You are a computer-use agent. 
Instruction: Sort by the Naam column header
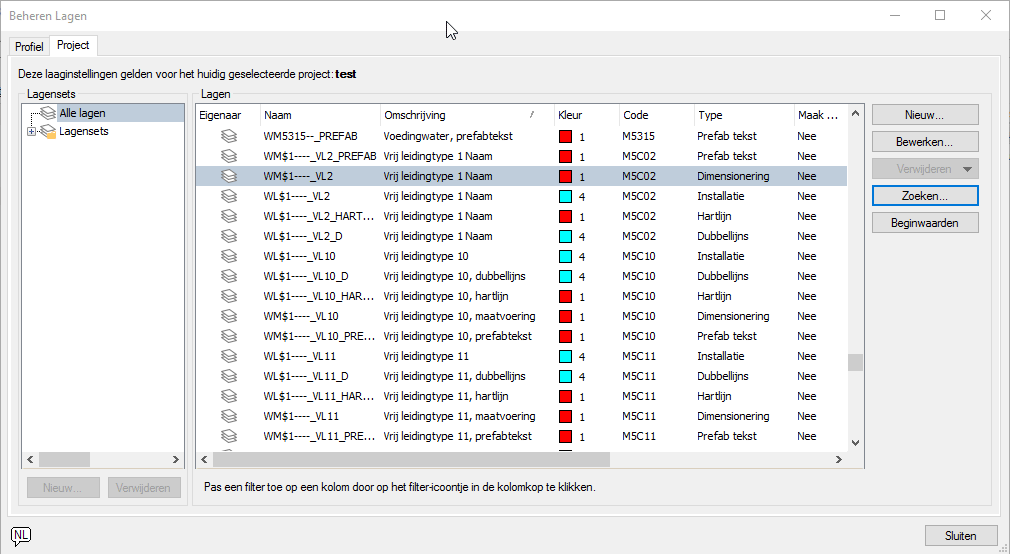pos(320,115)
